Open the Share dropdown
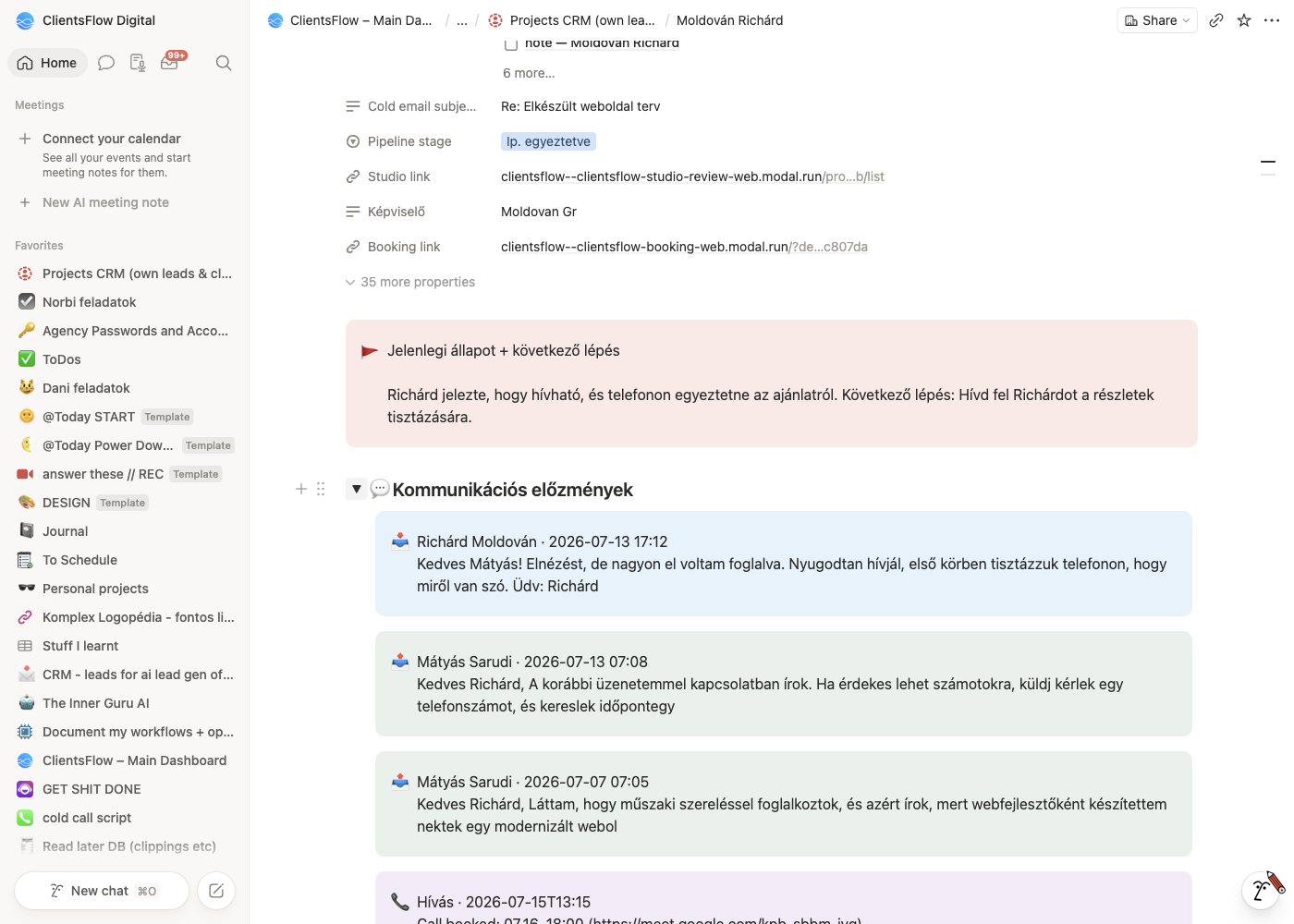The image size is (1294, 924). 1157,20
